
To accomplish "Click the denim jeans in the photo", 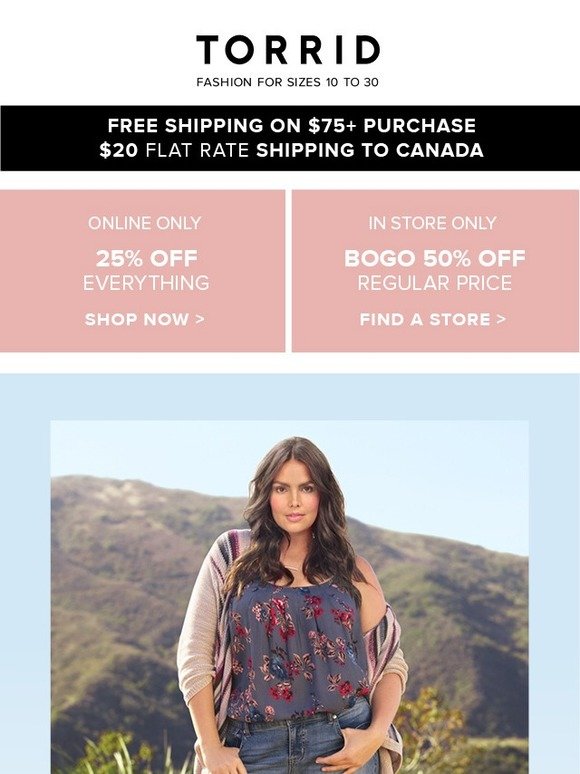I will 296,745.
